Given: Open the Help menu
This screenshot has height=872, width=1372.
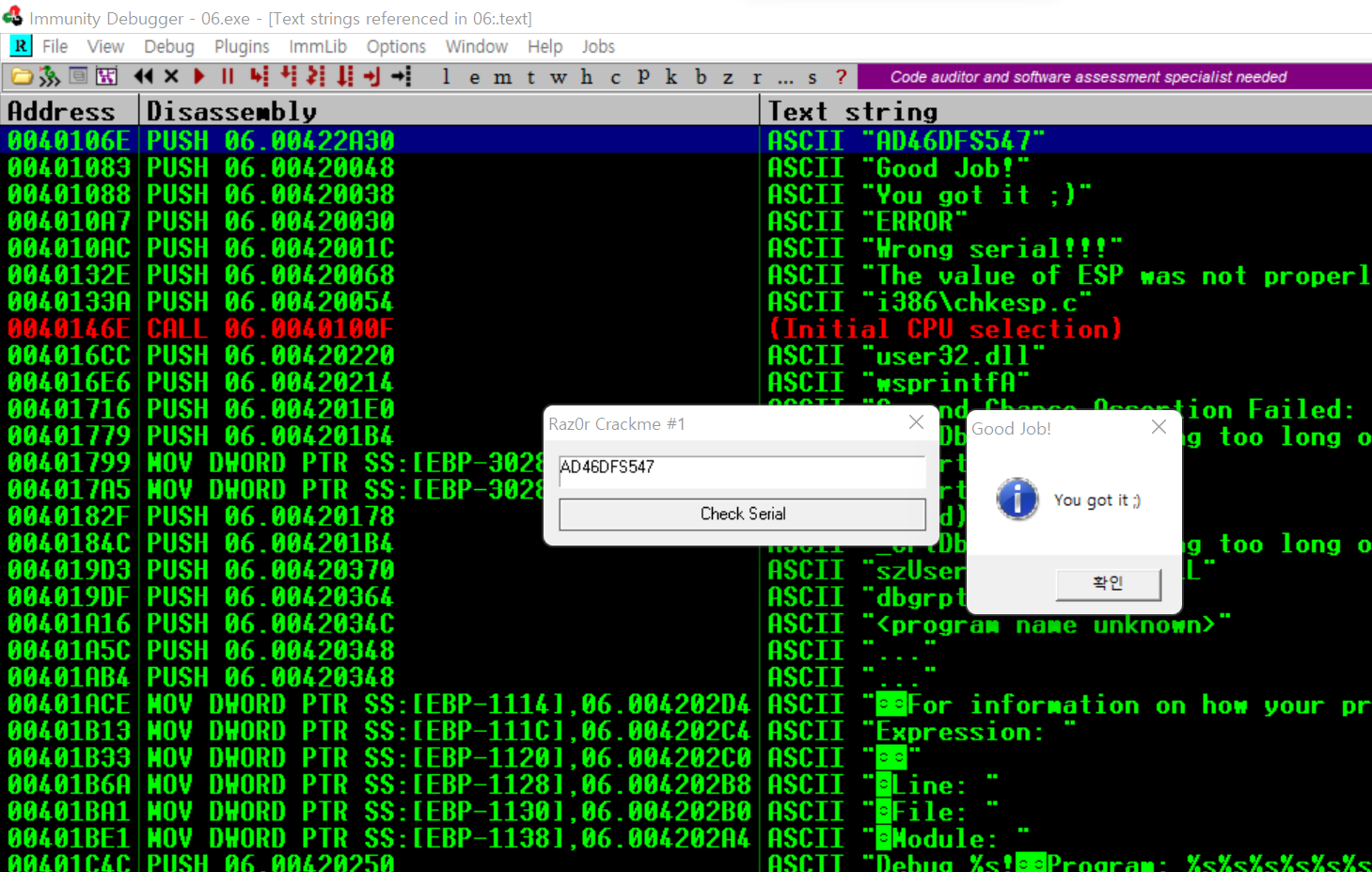Looking at the screenshot, I should point(544,46).
